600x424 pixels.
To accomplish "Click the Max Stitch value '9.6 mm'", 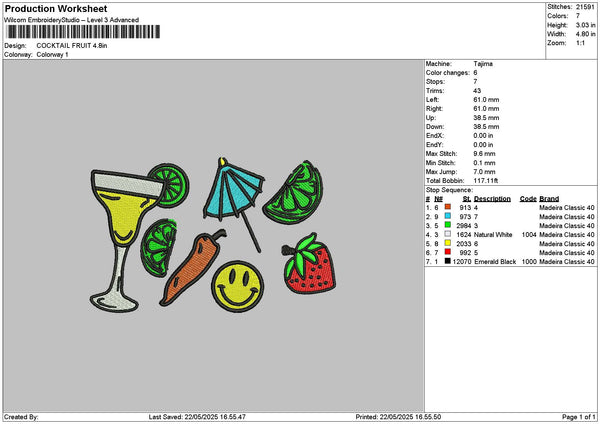I will [x=484, y=153].
